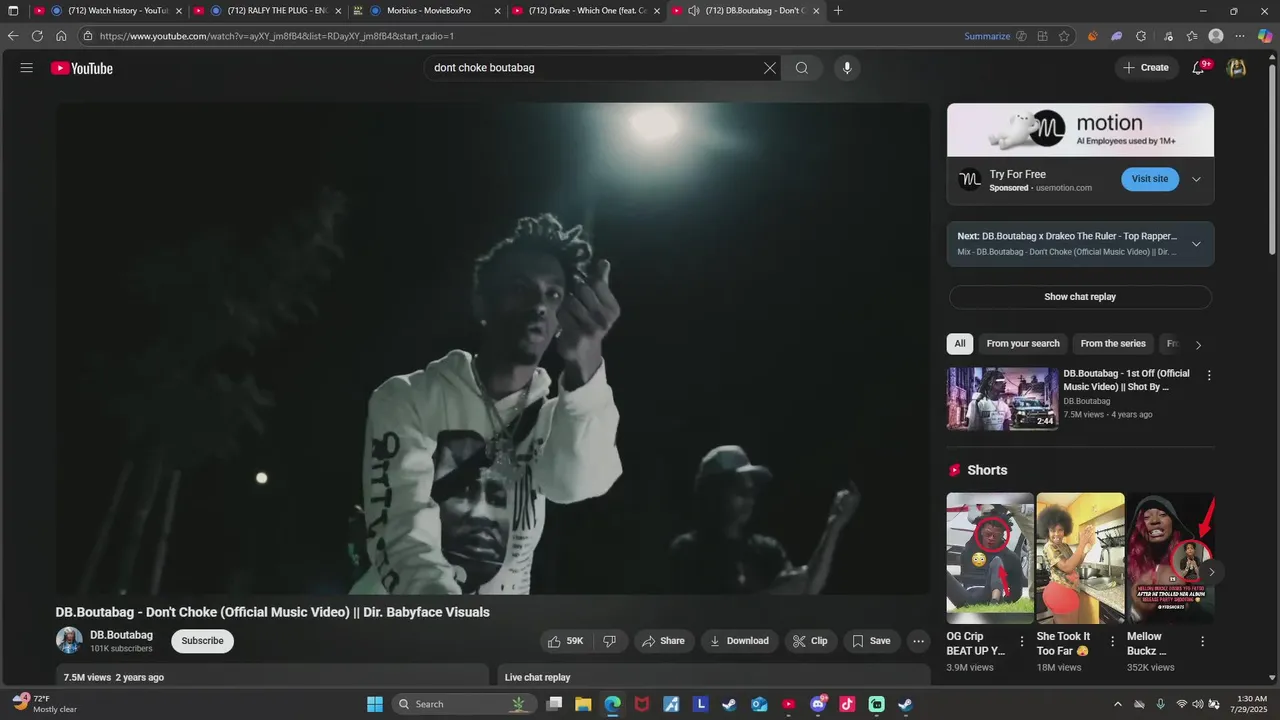Image resolution: width=1280 pixels, height=720 pixels.
Task: Open Edge settings and more ellipsis
Action: 1241,36
